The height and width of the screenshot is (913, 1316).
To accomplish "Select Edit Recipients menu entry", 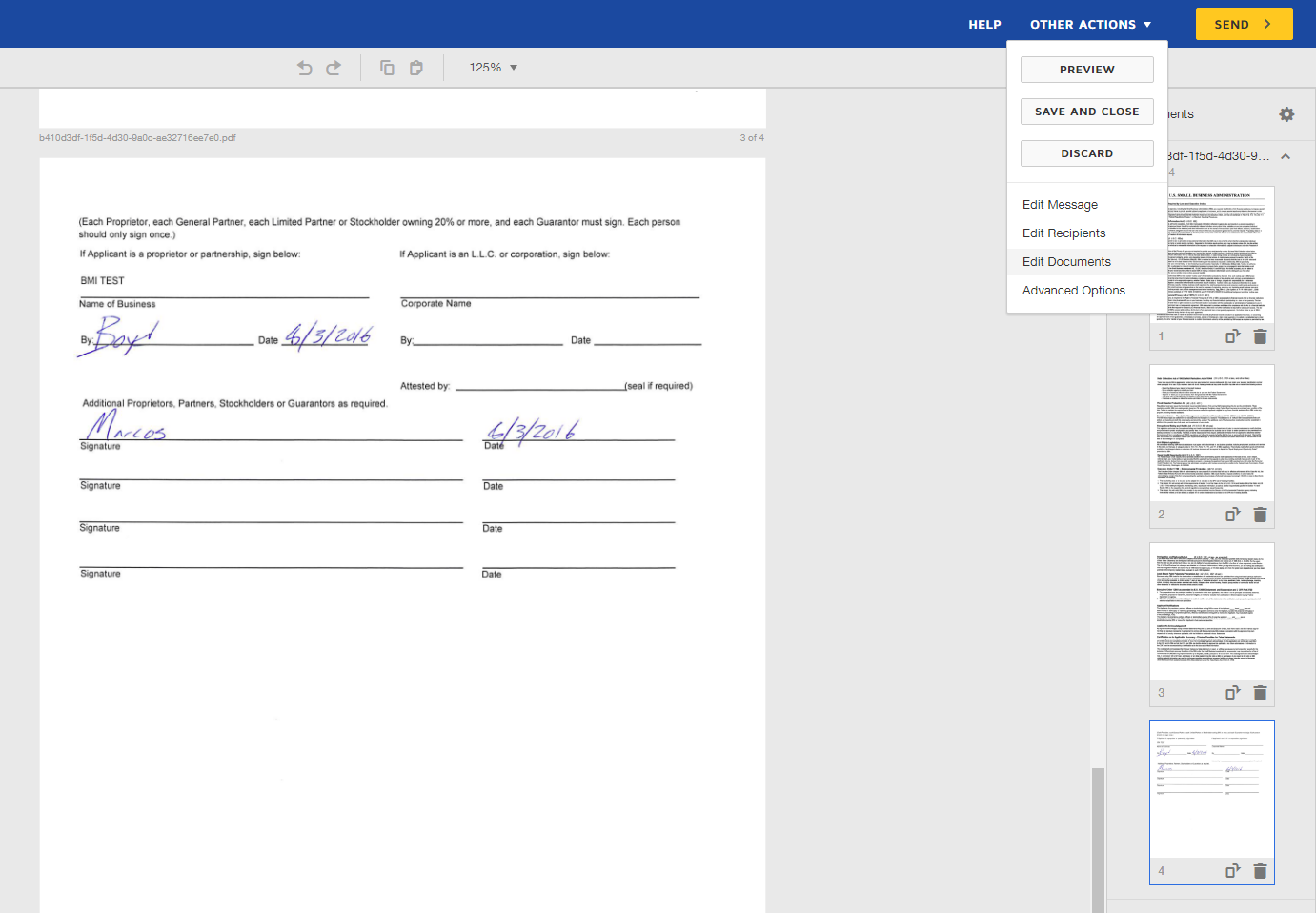I will point(1086,233).
